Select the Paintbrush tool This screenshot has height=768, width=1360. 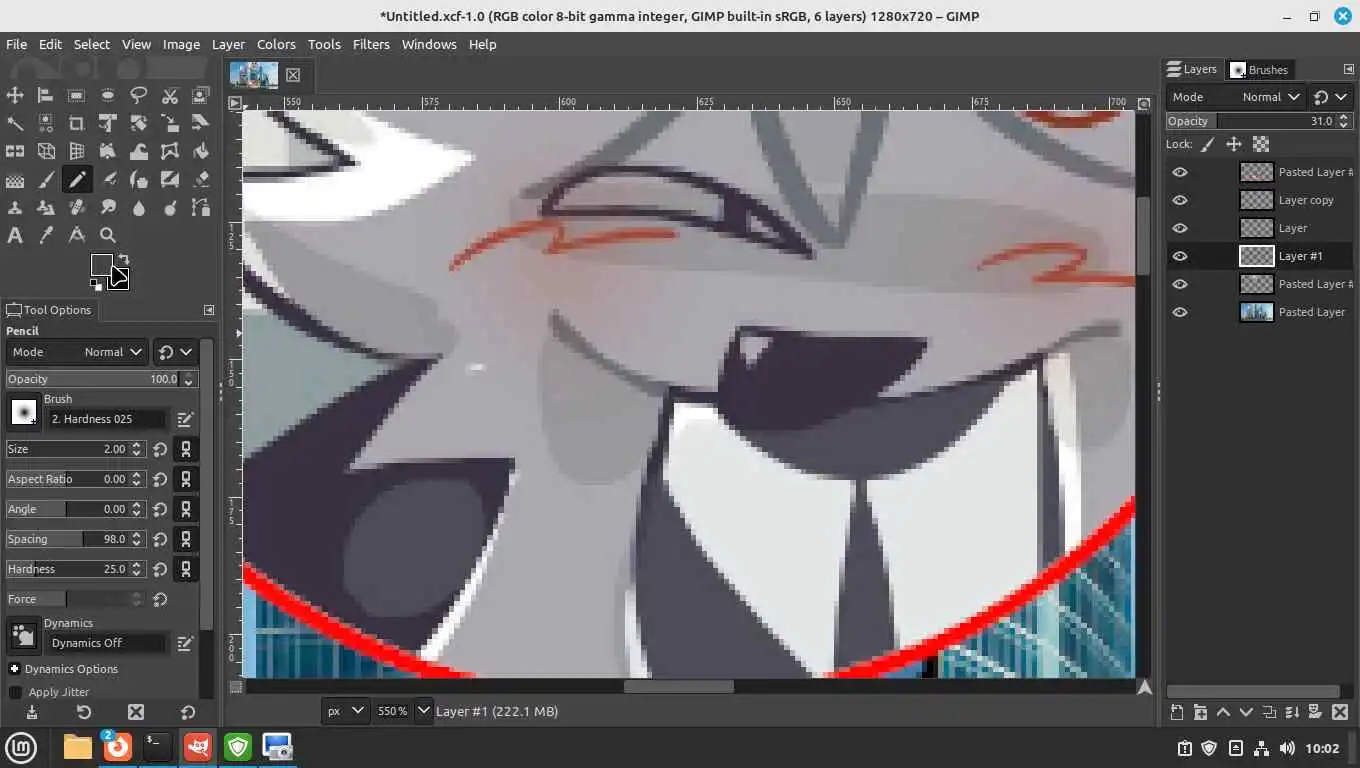(x=45, y=180)
